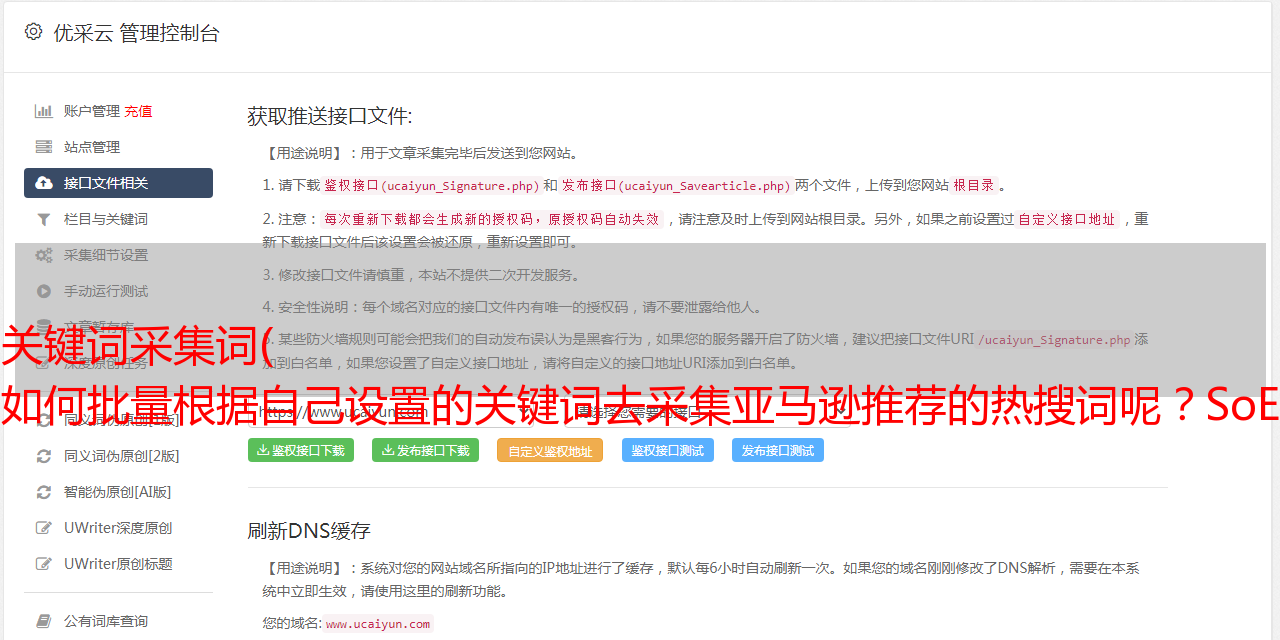This screenshot has width=1280, height=640.
Task: Open the UWriter深度原创 page
Action: pyautogui.click(x=118, y=528)
